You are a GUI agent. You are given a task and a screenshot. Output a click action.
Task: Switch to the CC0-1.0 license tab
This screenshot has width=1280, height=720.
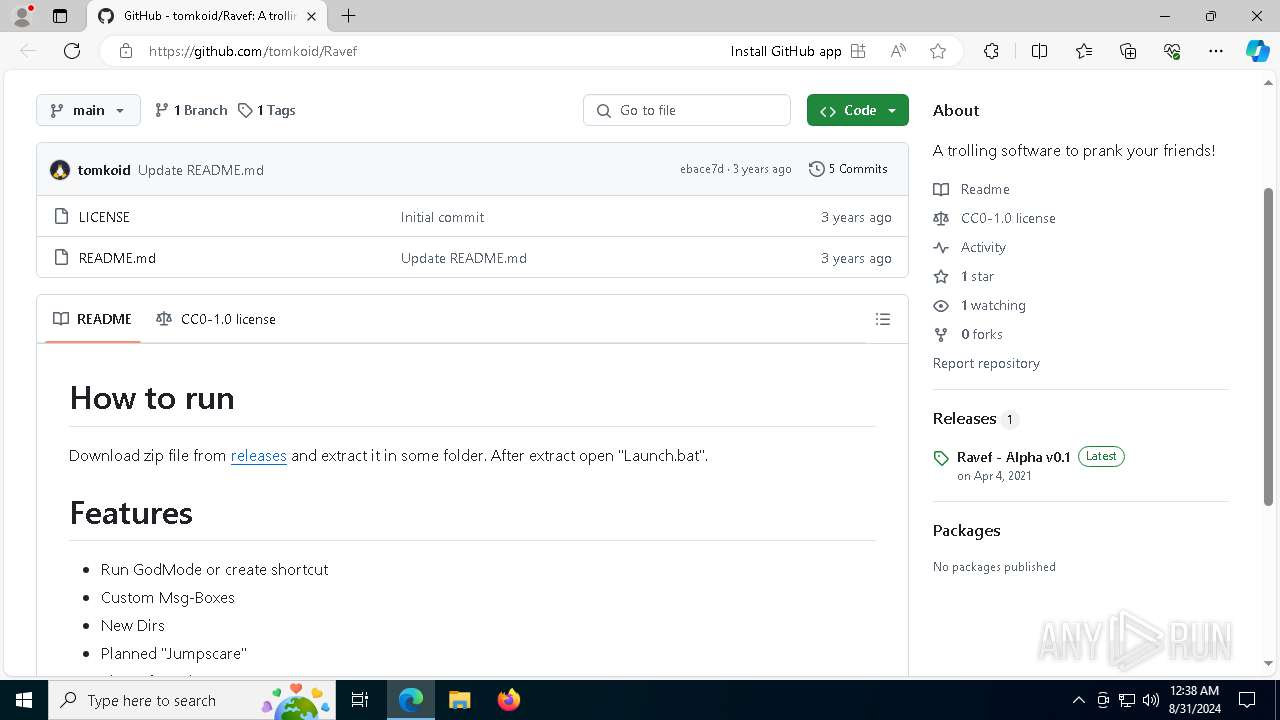pos(216,319)
